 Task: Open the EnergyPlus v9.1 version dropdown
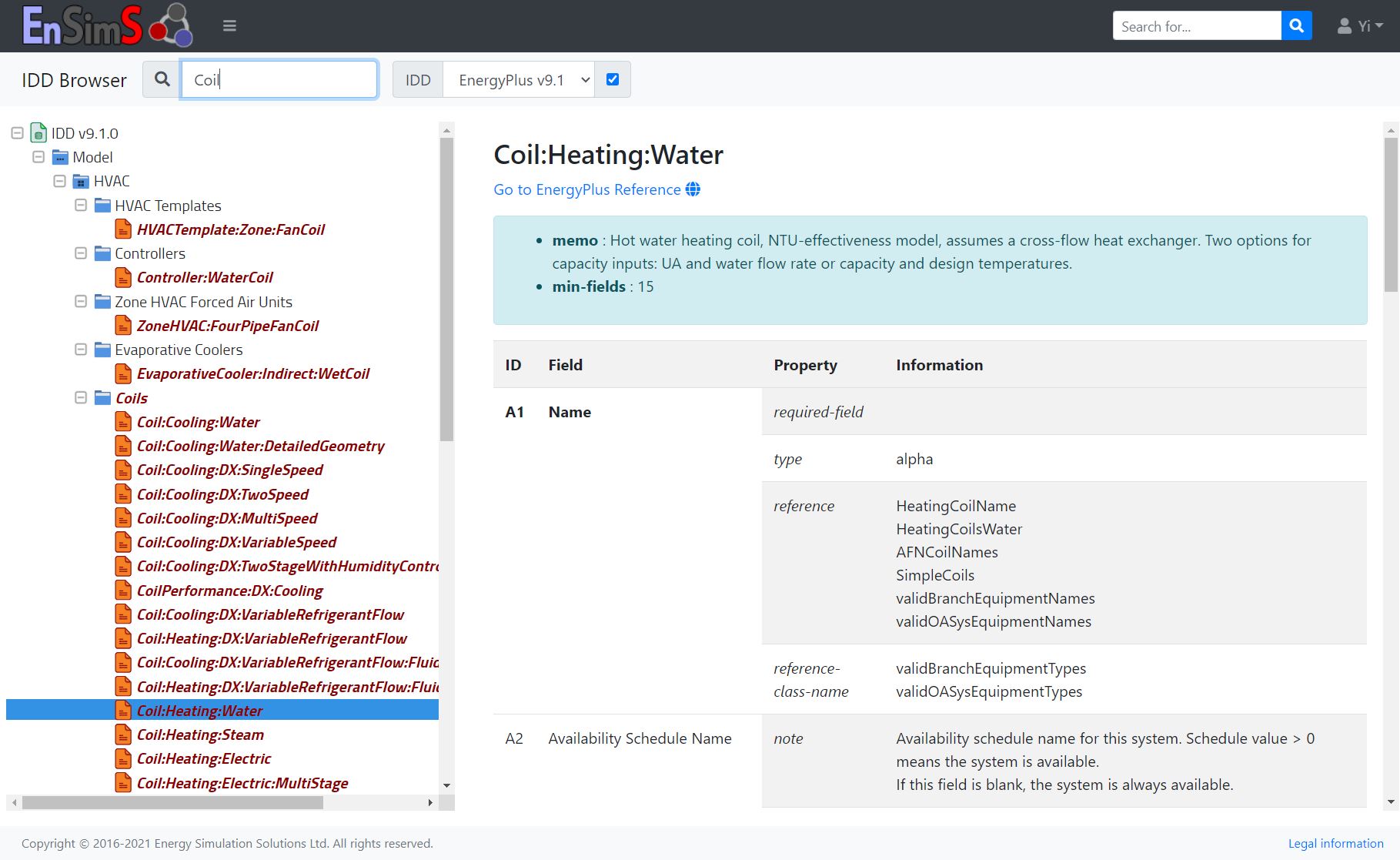point(518,80)
